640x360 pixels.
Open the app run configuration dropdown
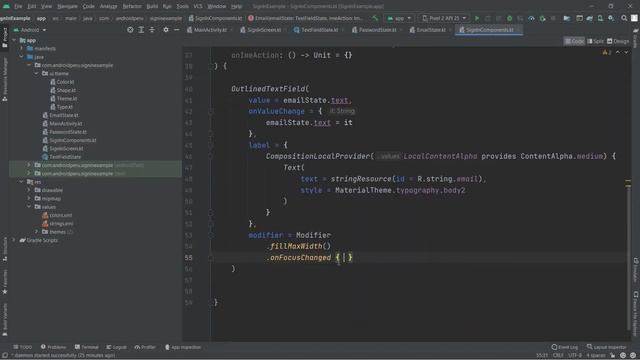click(x=399, y=18)
